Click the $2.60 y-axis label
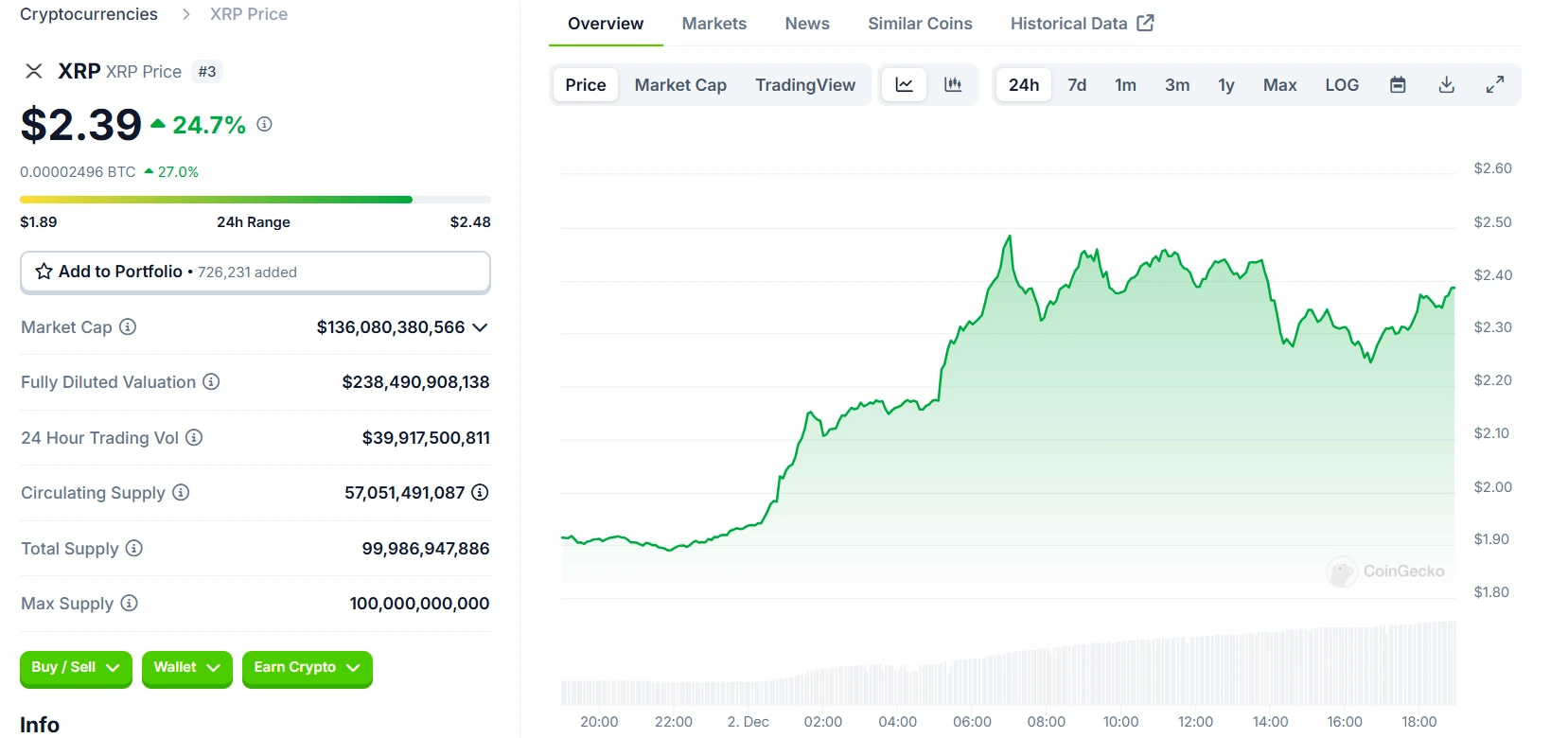 1492,168
